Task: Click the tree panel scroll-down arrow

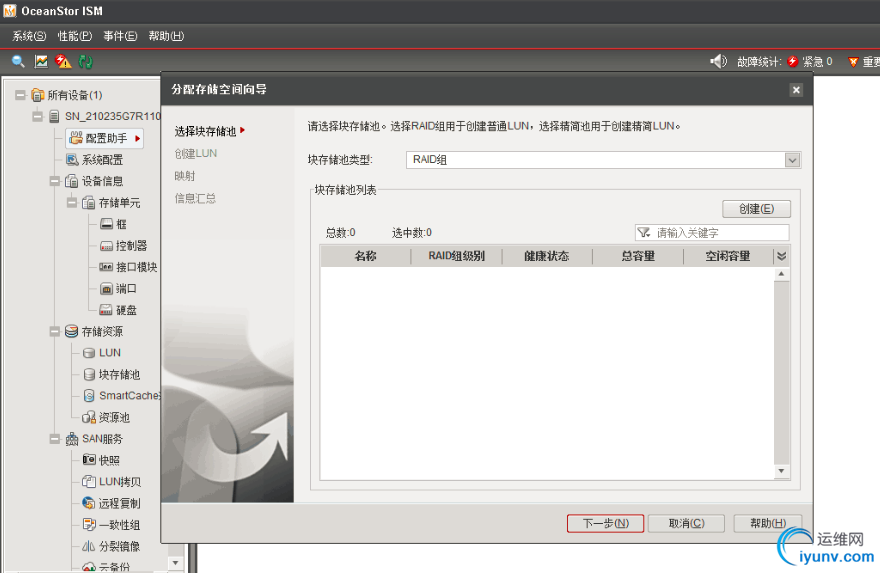Action: click(176, 562)
